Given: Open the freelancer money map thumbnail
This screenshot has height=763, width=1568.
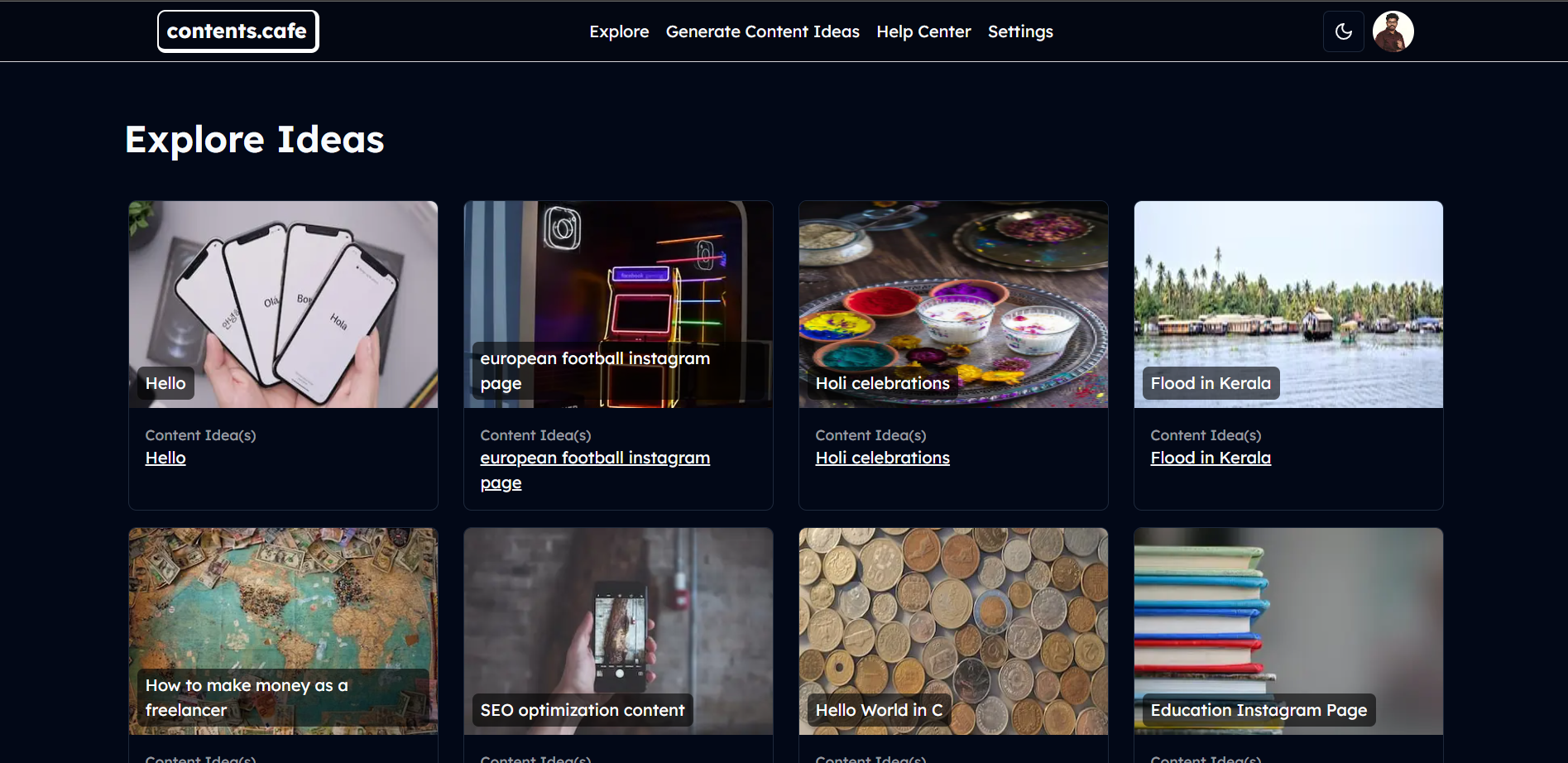Looking at the screenshot, I should click(x=283, y=631).
